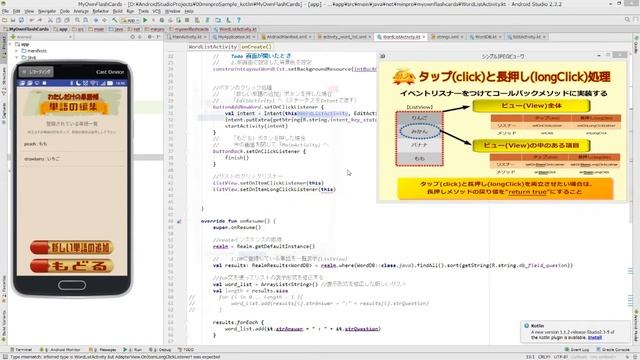Image resolution: width=640 pixels, height=360 pixels.
Task: Open the File menu
Action: 5,11
